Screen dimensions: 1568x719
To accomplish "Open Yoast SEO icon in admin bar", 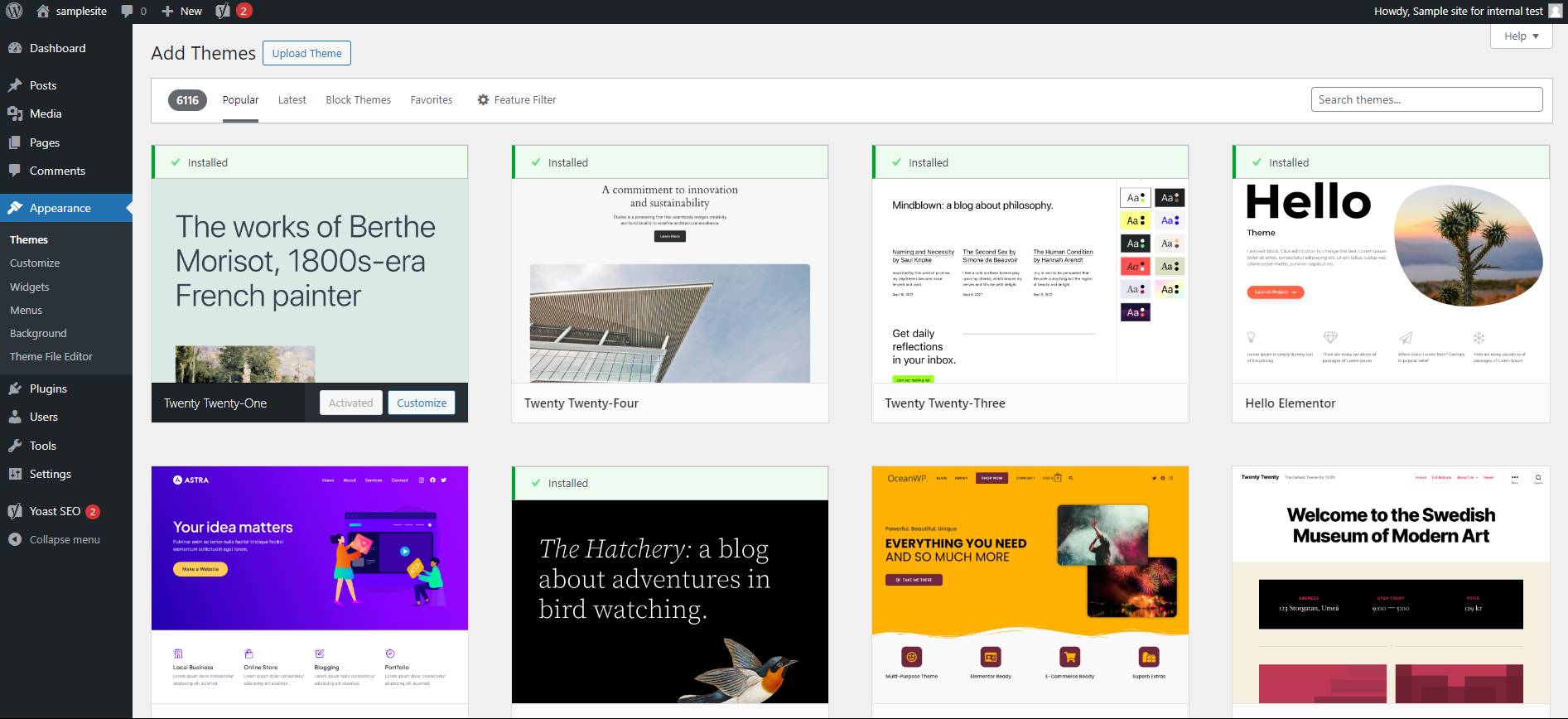I will [x=223, y=11].
